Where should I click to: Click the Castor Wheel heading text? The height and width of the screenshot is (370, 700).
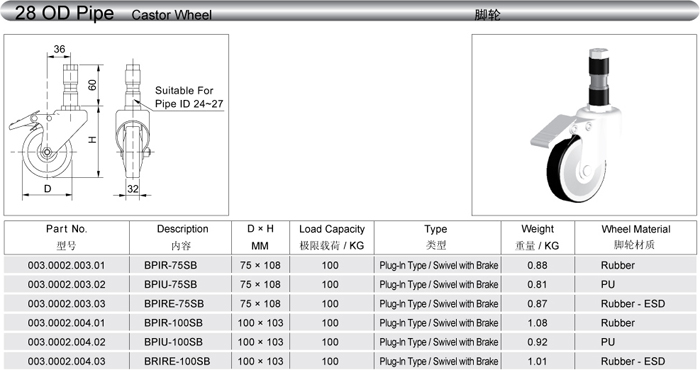[x=171, y=15]
